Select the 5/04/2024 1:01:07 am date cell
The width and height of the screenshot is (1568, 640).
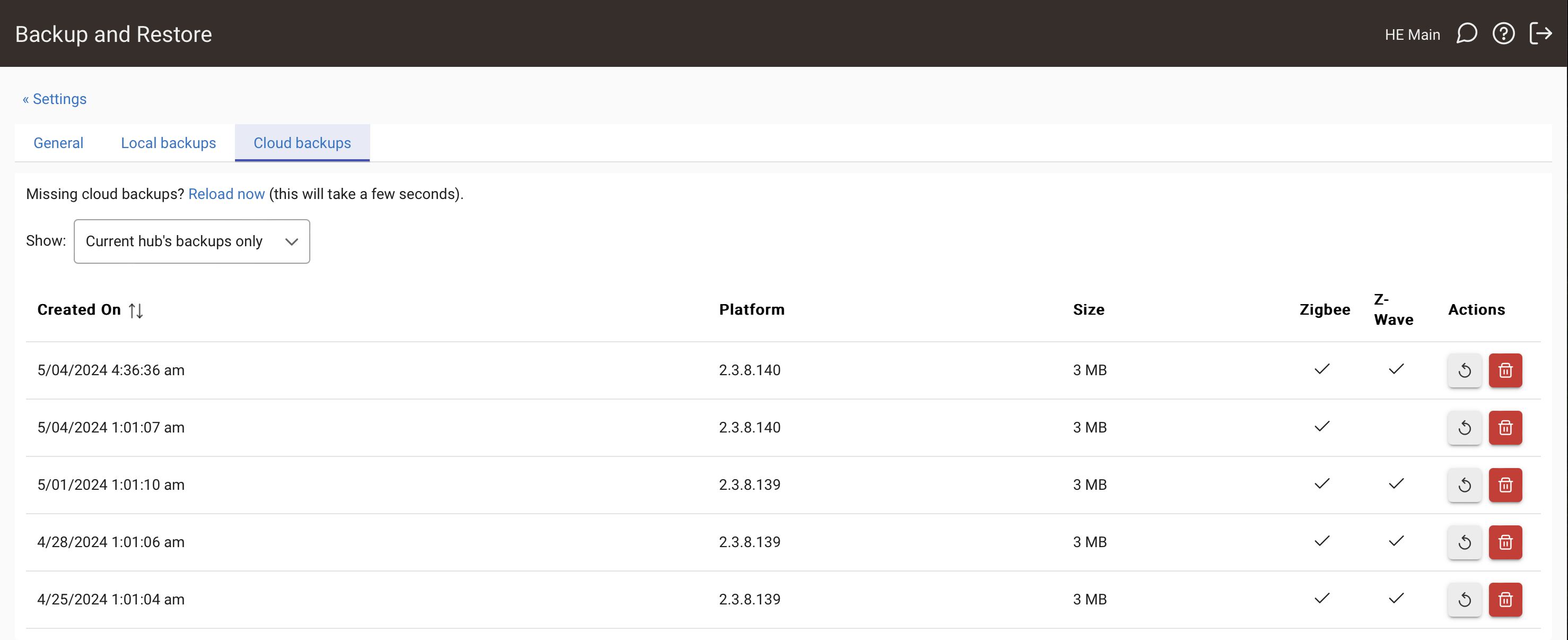click(111, 428)
